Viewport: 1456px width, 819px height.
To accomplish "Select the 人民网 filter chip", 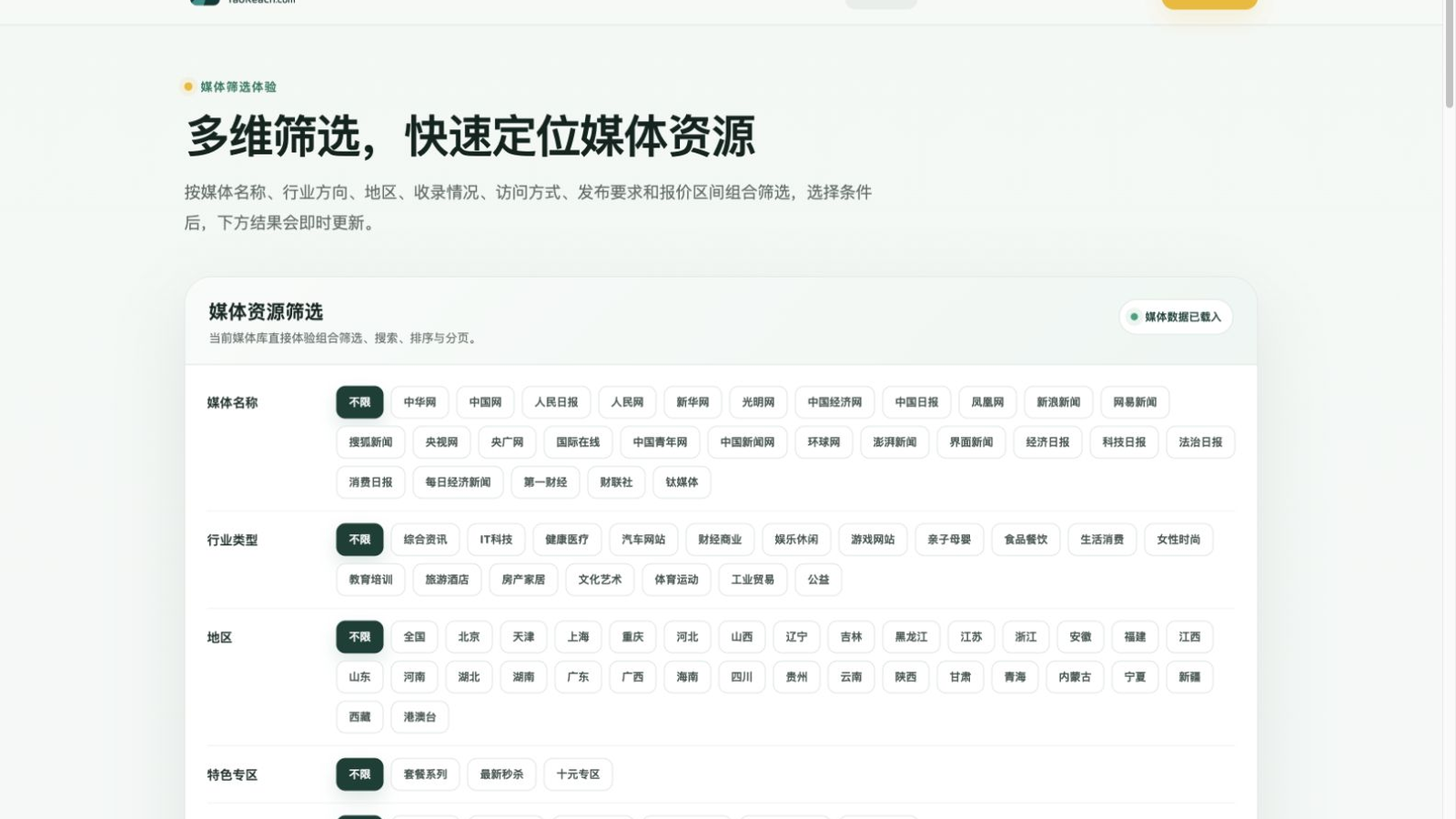I will (x=627, y=402).
